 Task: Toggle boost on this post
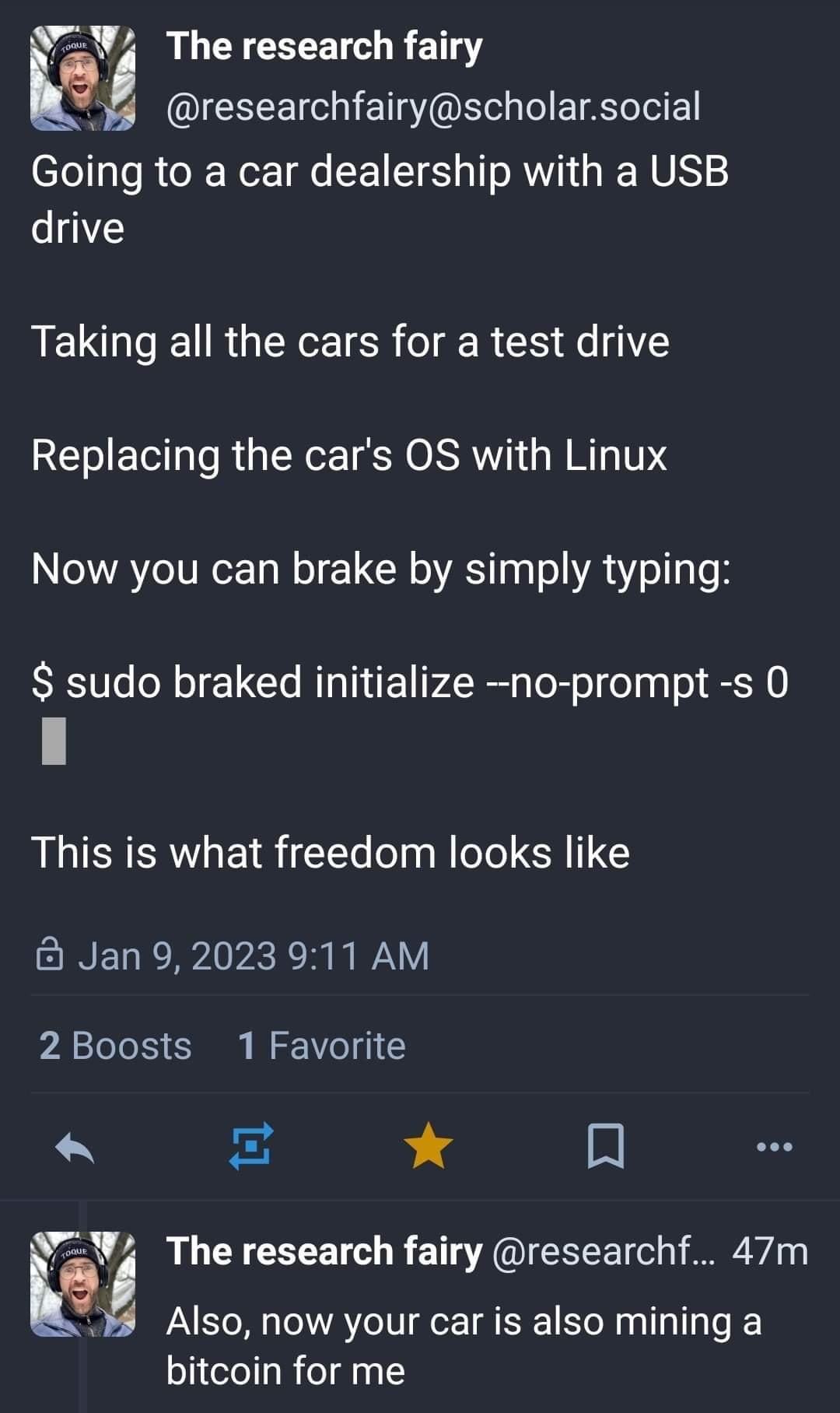(x=250, y=1146)
